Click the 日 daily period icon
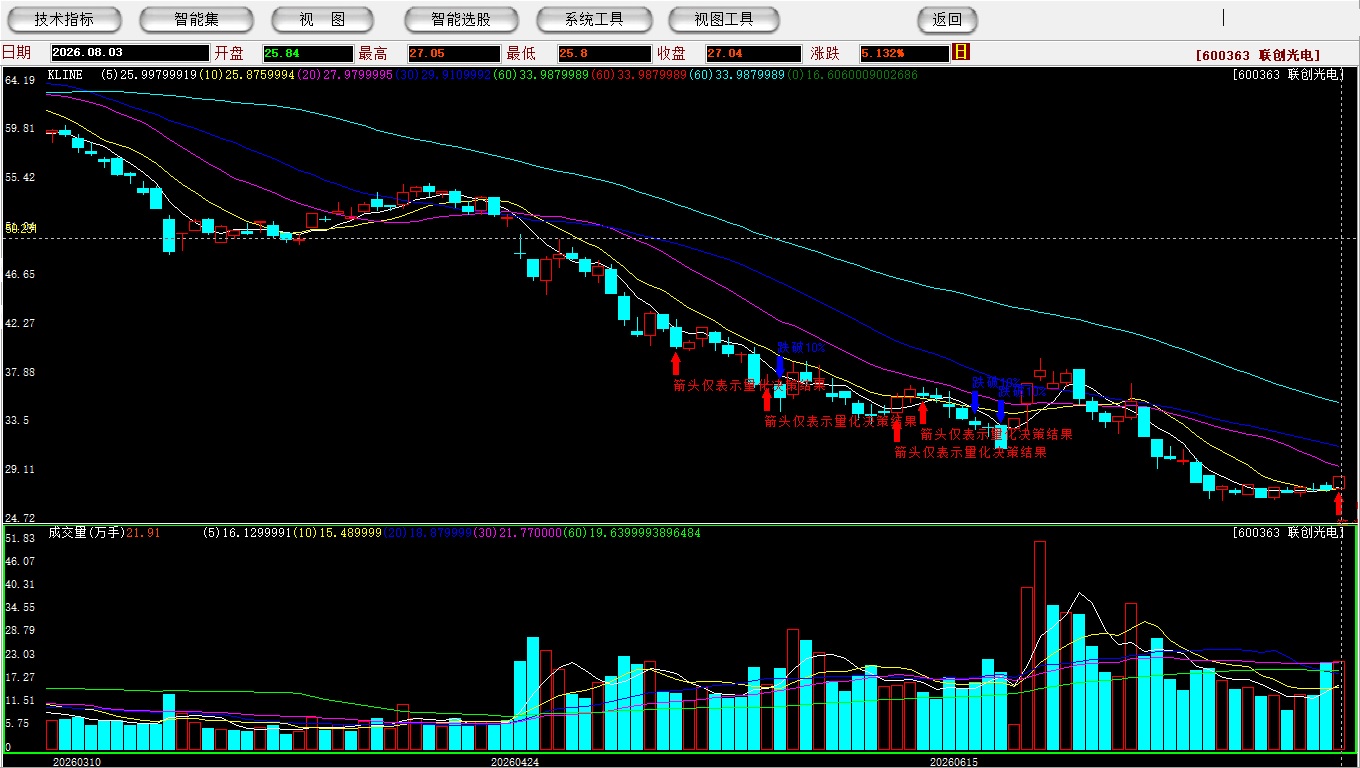 [961, 52]
